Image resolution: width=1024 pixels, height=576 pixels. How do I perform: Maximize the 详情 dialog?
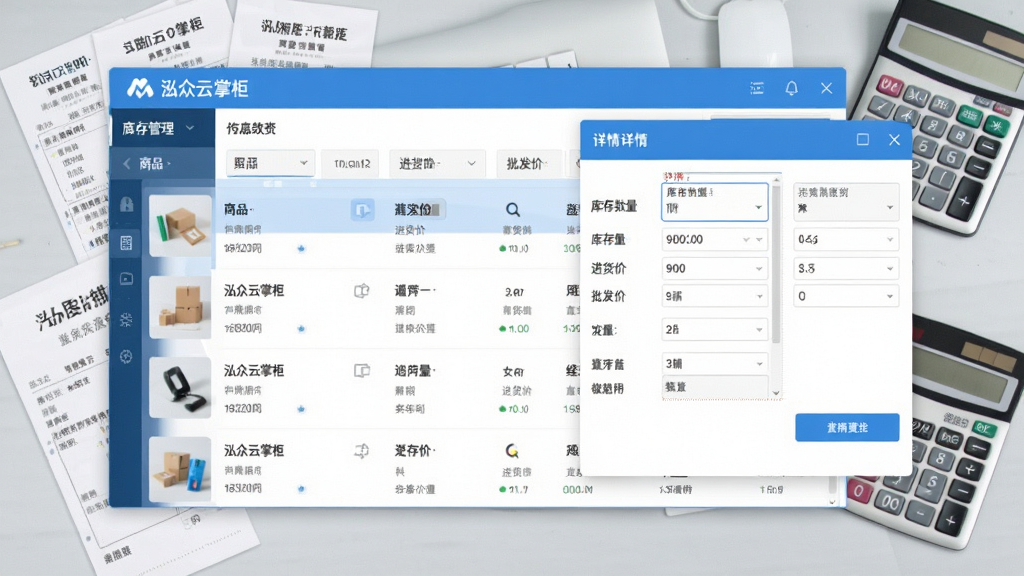(863, 140)
